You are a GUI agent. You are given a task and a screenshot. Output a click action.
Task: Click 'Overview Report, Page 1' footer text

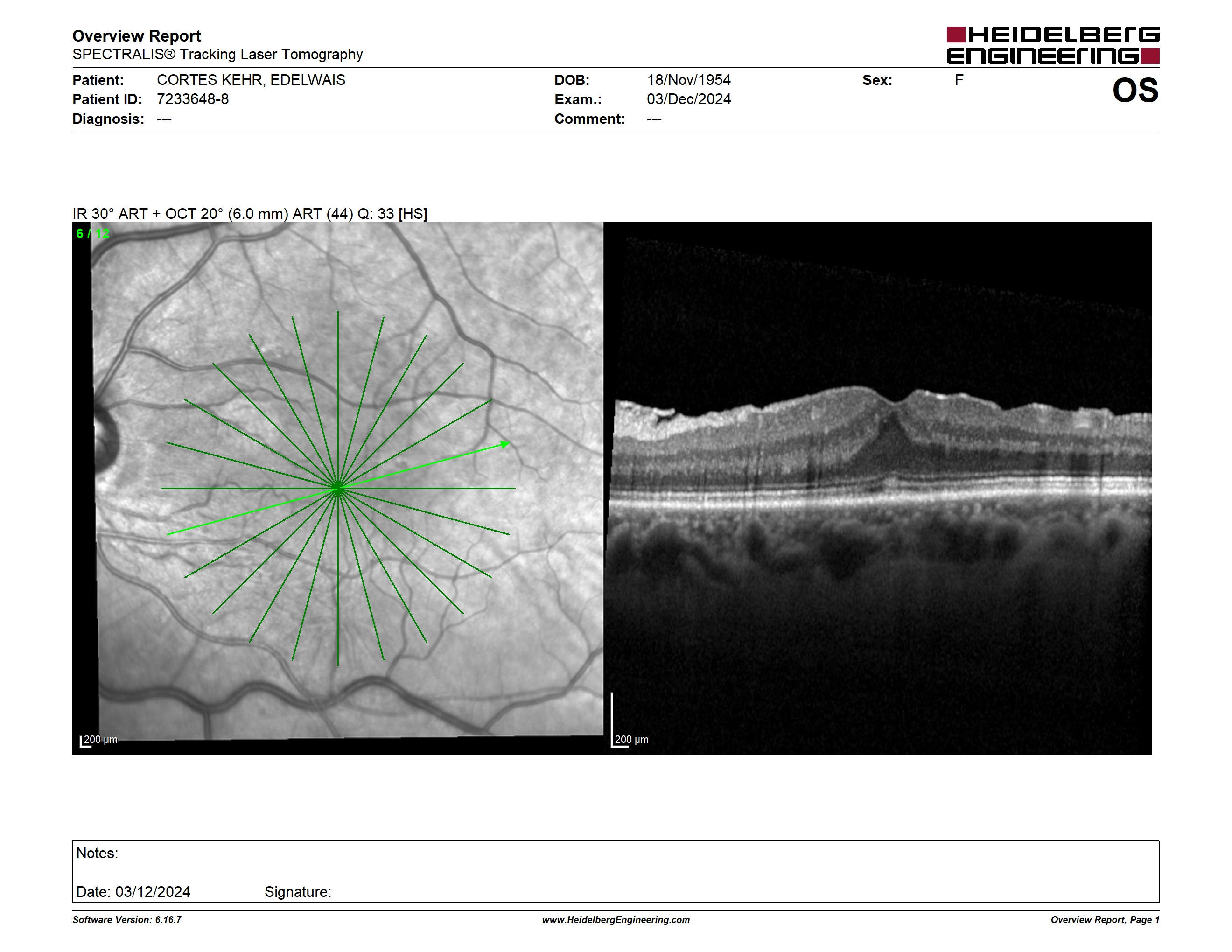(x=1105, y=920)
